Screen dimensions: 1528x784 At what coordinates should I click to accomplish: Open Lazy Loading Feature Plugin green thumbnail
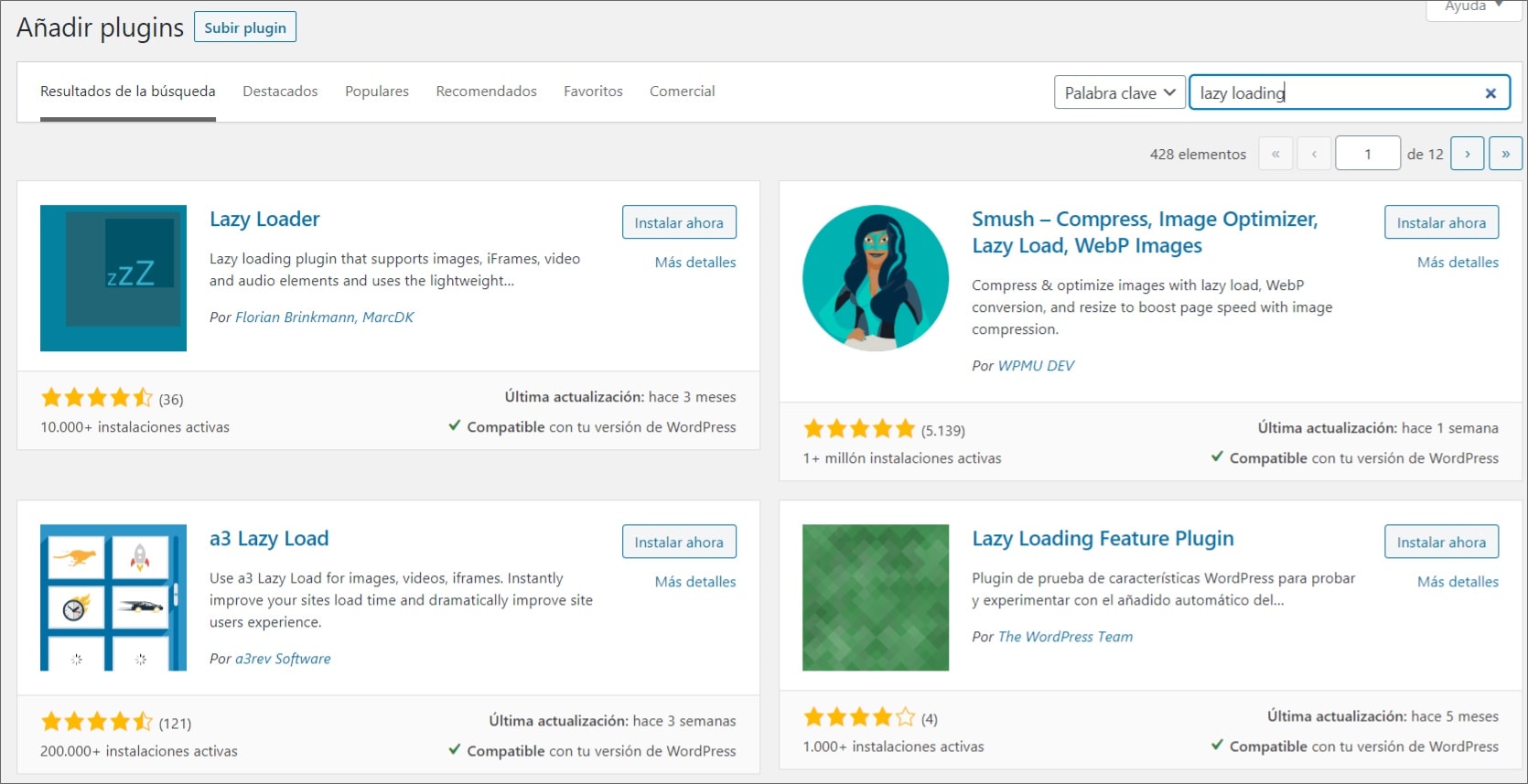[876, 597]
